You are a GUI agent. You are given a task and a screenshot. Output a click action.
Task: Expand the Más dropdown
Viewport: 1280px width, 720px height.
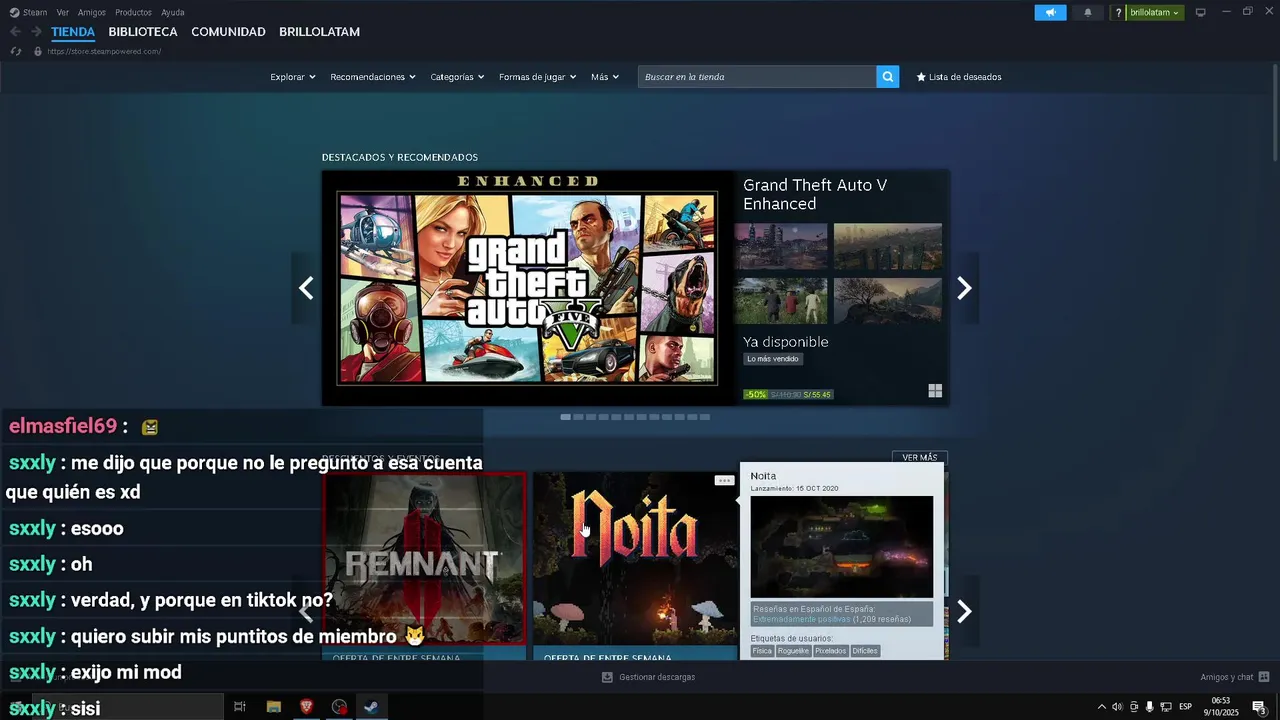pos(605,77)
